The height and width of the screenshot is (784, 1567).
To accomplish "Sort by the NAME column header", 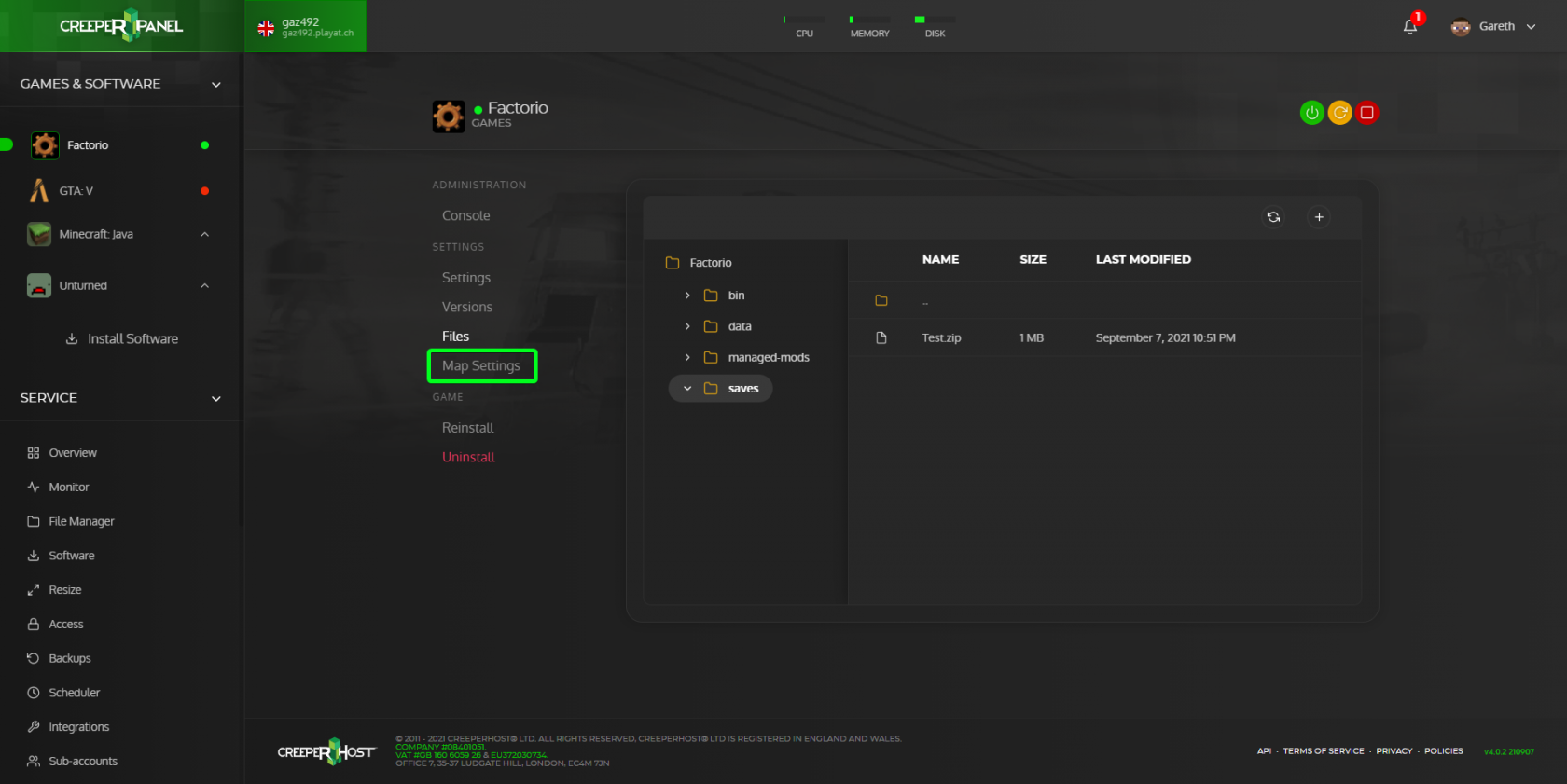I will click(940, 260).
